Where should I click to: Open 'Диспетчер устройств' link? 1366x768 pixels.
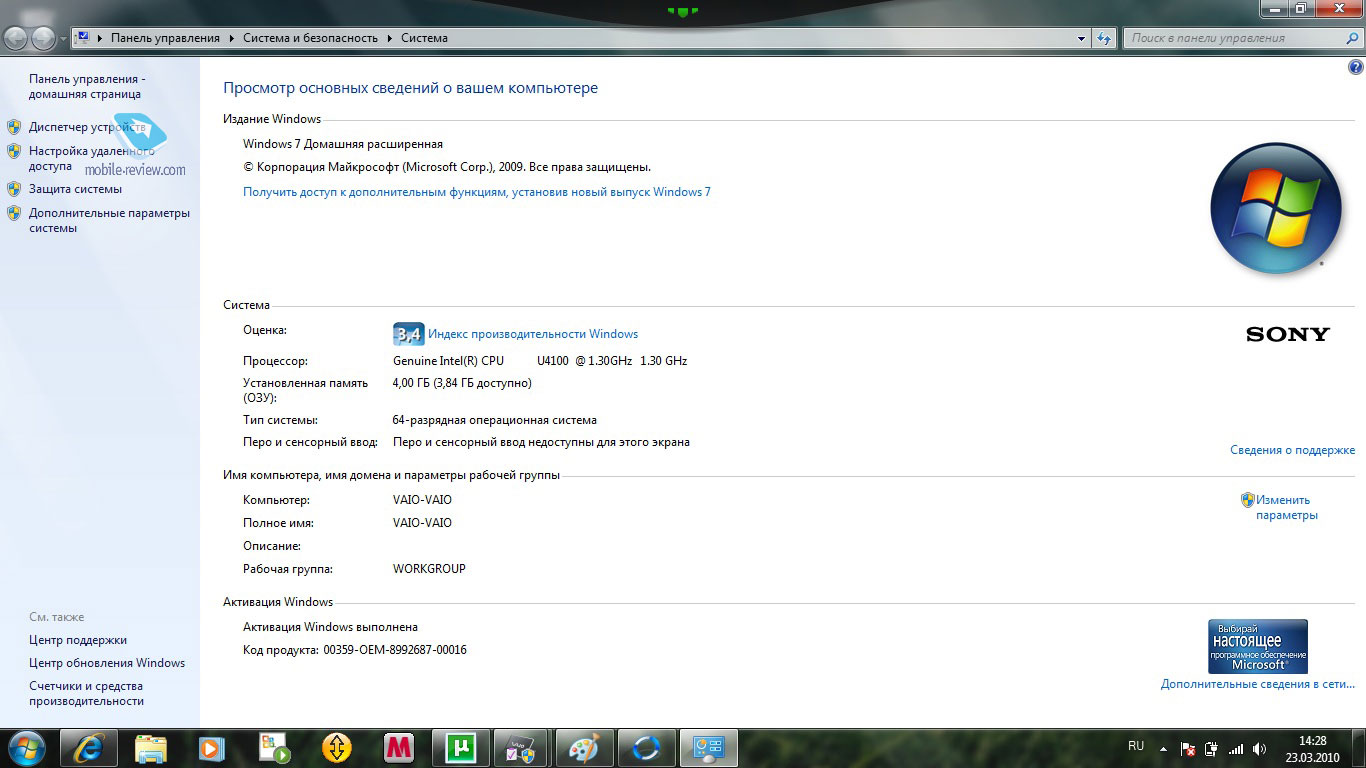point(87,127)
